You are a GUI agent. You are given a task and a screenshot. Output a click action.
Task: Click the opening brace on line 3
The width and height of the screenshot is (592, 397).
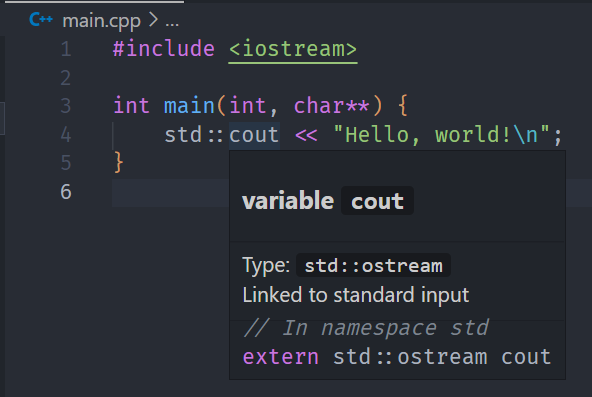[403, 106]
